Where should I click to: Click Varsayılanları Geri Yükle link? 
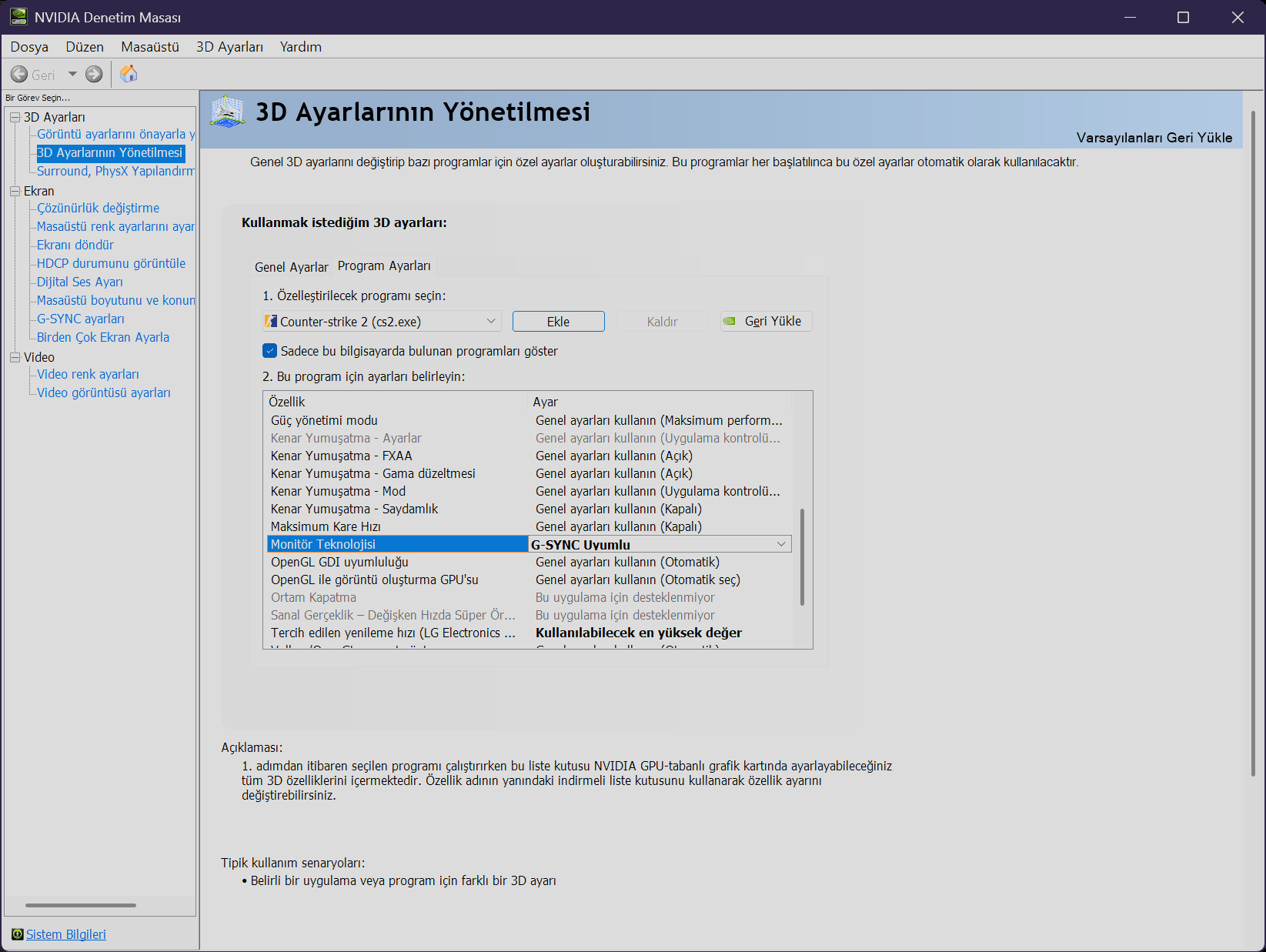click(x=1154, y=138)
